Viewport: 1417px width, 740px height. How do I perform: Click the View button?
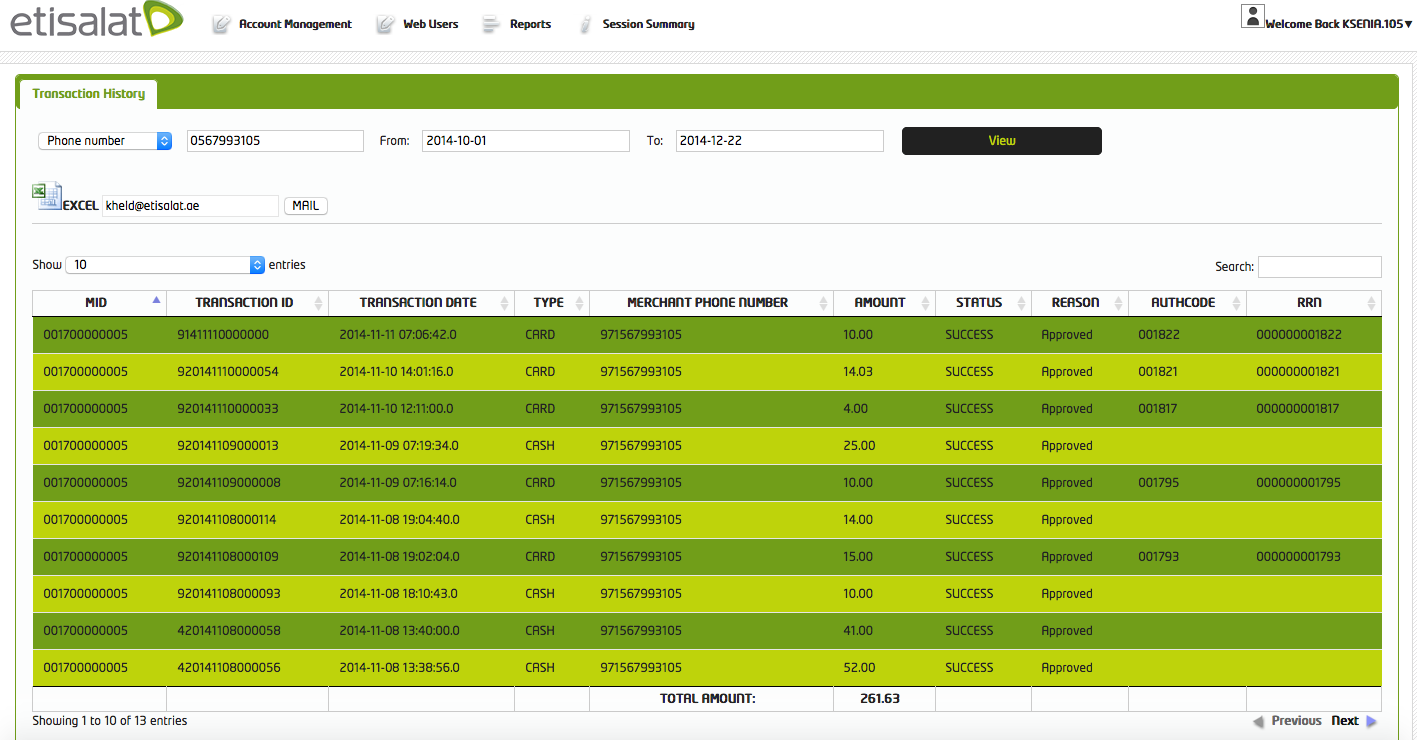[x=1001, y=141]
